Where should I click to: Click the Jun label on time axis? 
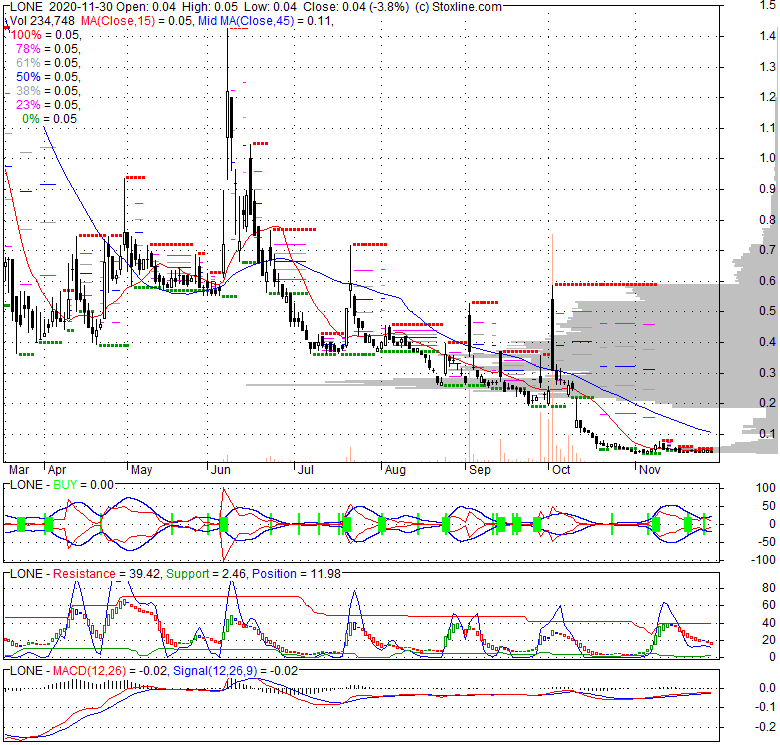[220, 470]
